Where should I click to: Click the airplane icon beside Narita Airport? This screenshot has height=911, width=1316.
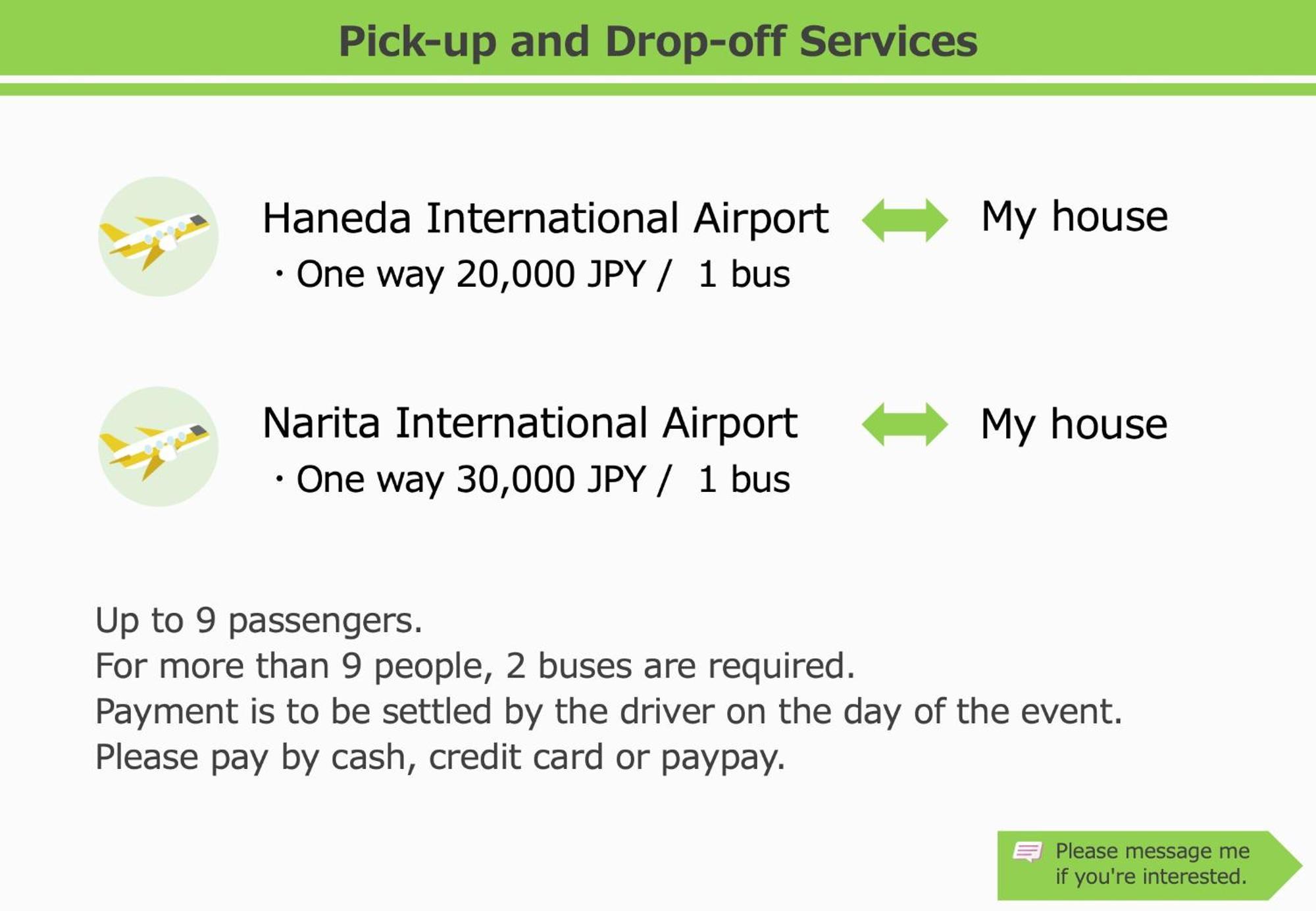click(158, 446)
